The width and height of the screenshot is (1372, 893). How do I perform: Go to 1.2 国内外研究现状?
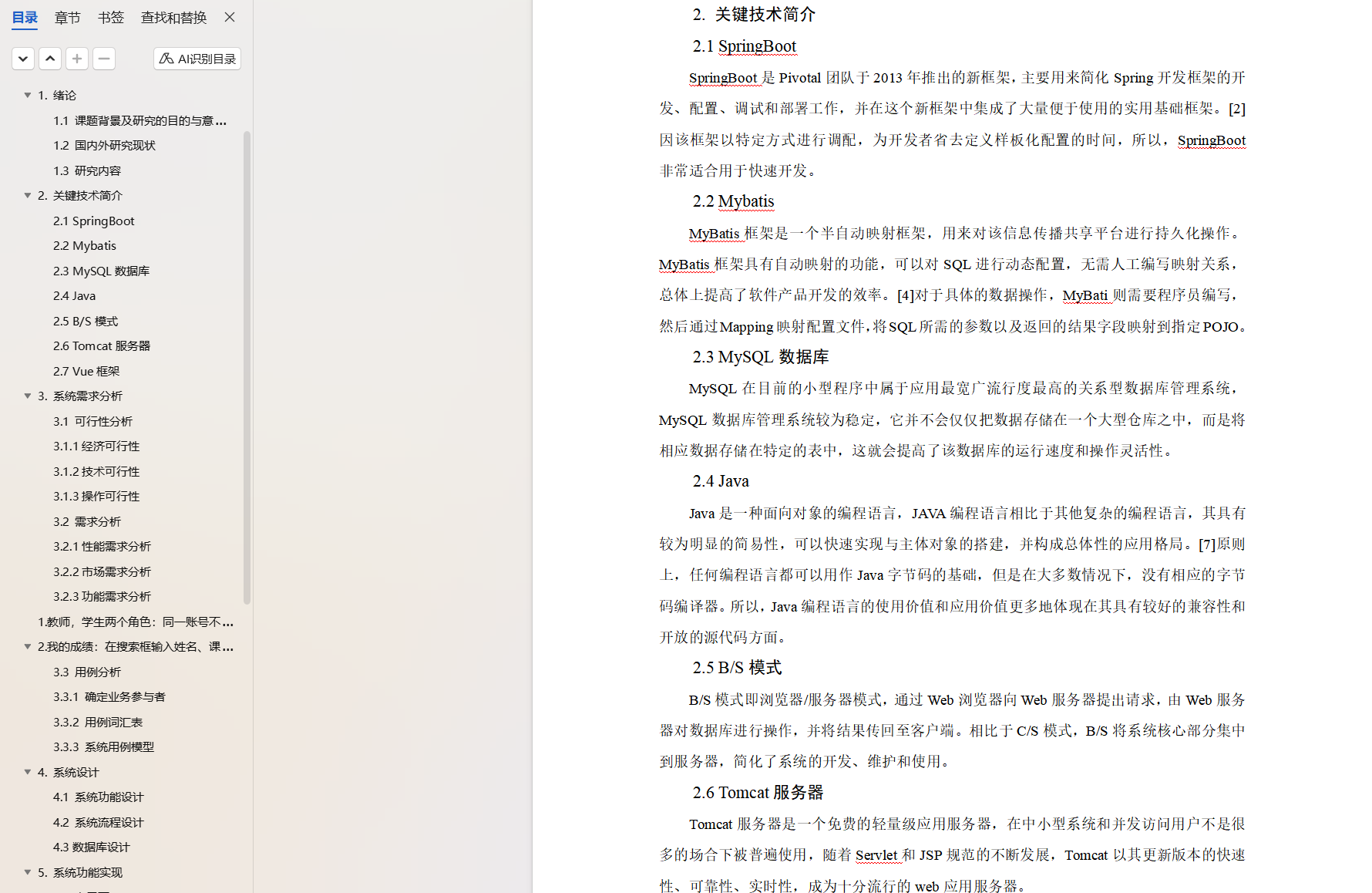104,146
